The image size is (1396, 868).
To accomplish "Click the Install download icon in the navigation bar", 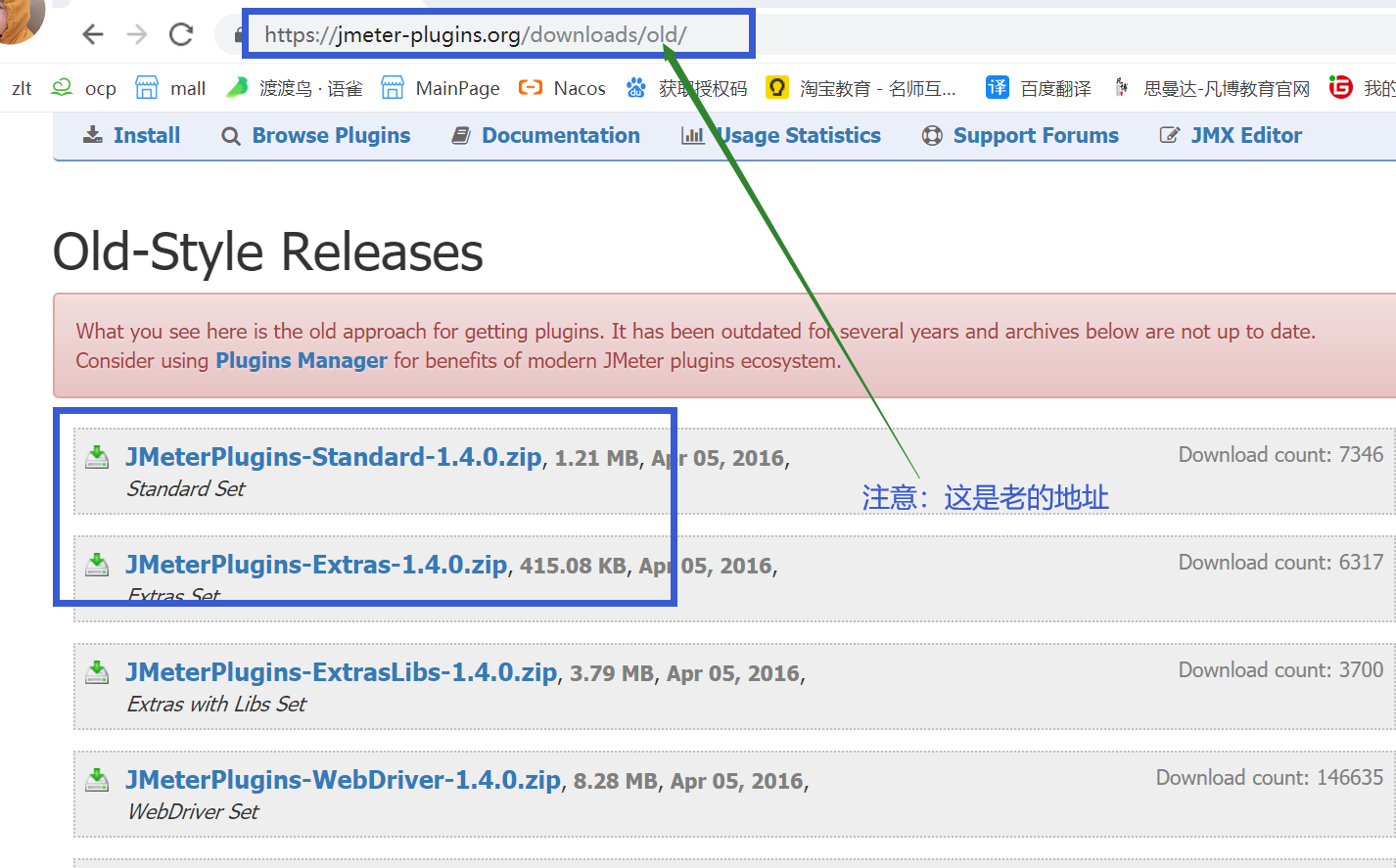I will (x=91, y=135).
